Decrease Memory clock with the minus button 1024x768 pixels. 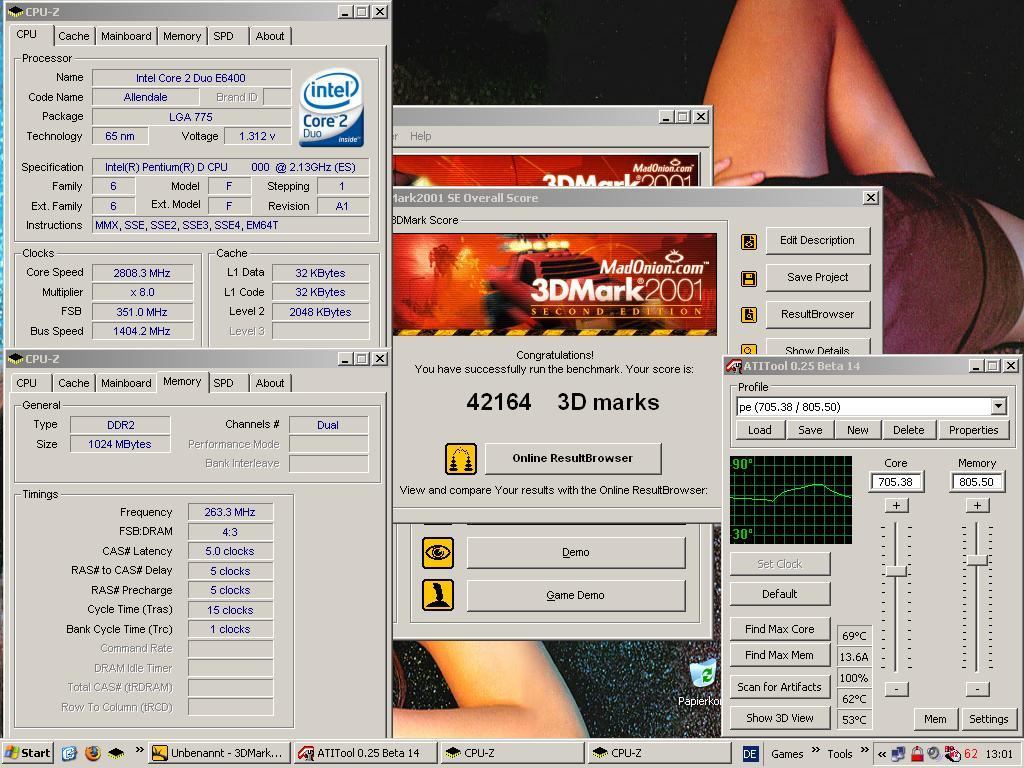[977, 689]
